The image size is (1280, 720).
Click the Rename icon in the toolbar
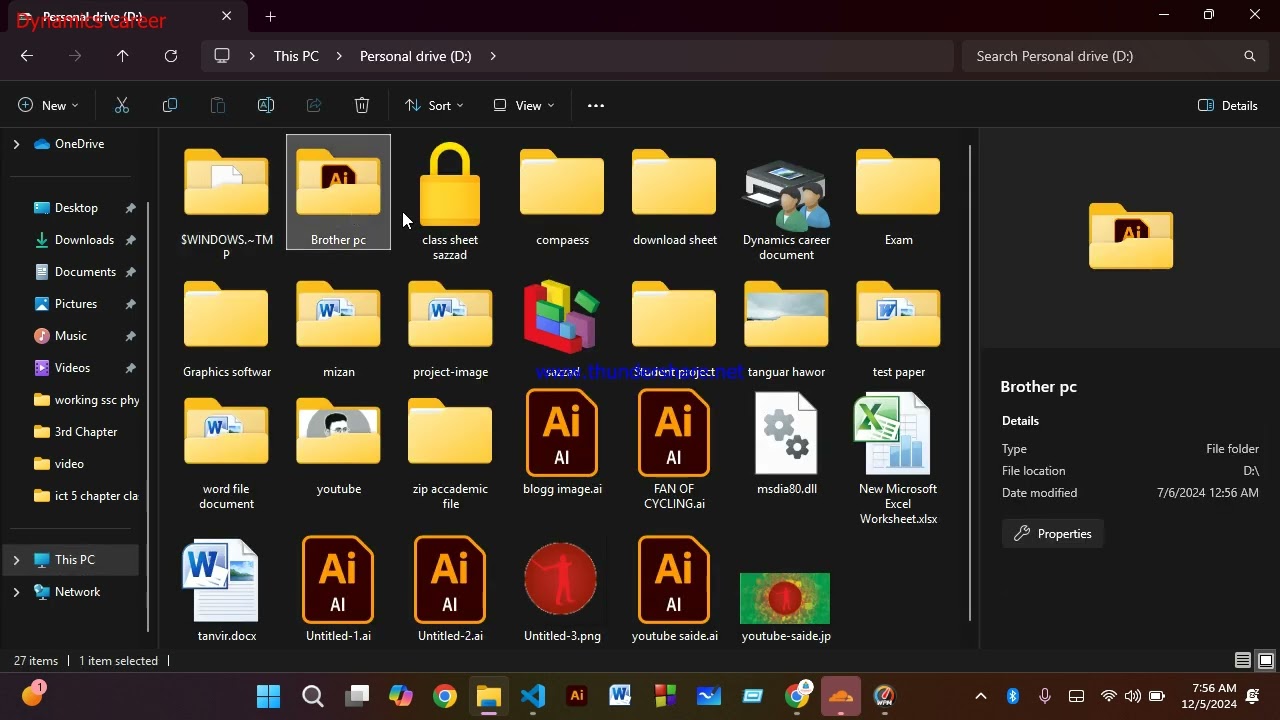[266, 105]
